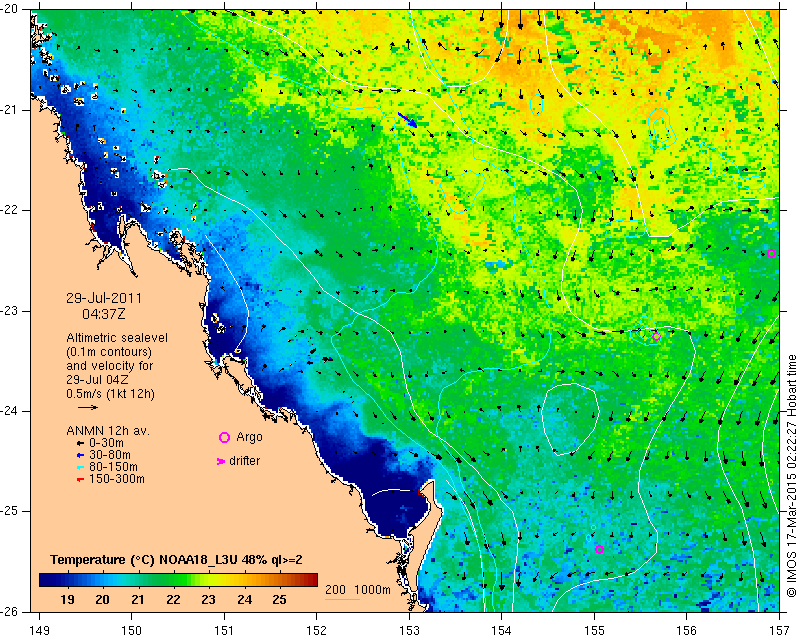Click the red 150-300m legend arrow
800x640 pixels.
[x=80, y=480]
